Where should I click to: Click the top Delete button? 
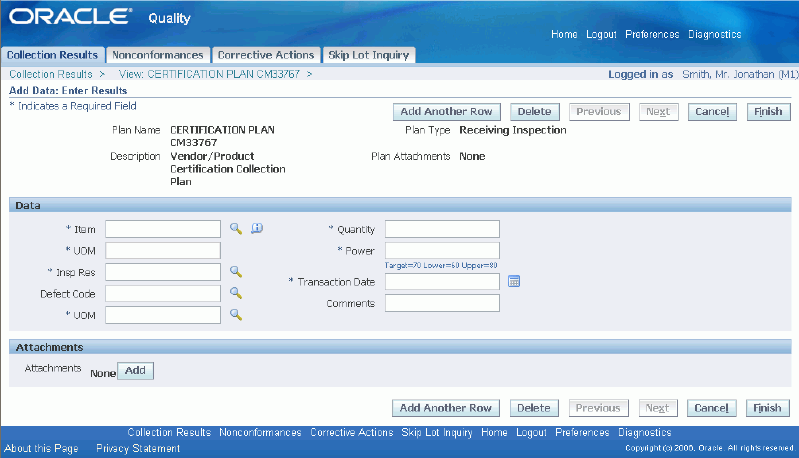535,112
